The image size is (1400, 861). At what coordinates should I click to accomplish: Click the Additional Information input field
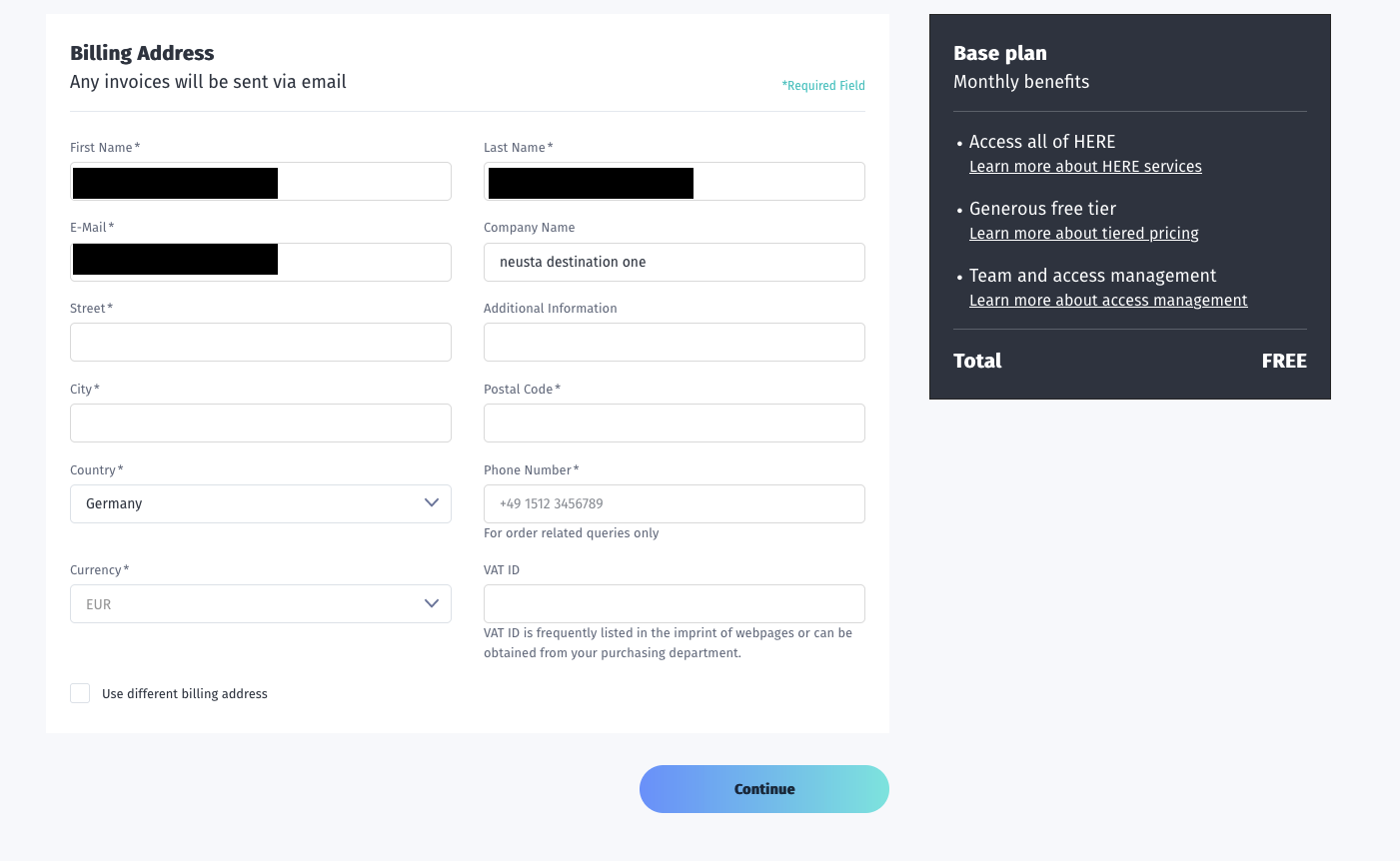coord(675,342)
